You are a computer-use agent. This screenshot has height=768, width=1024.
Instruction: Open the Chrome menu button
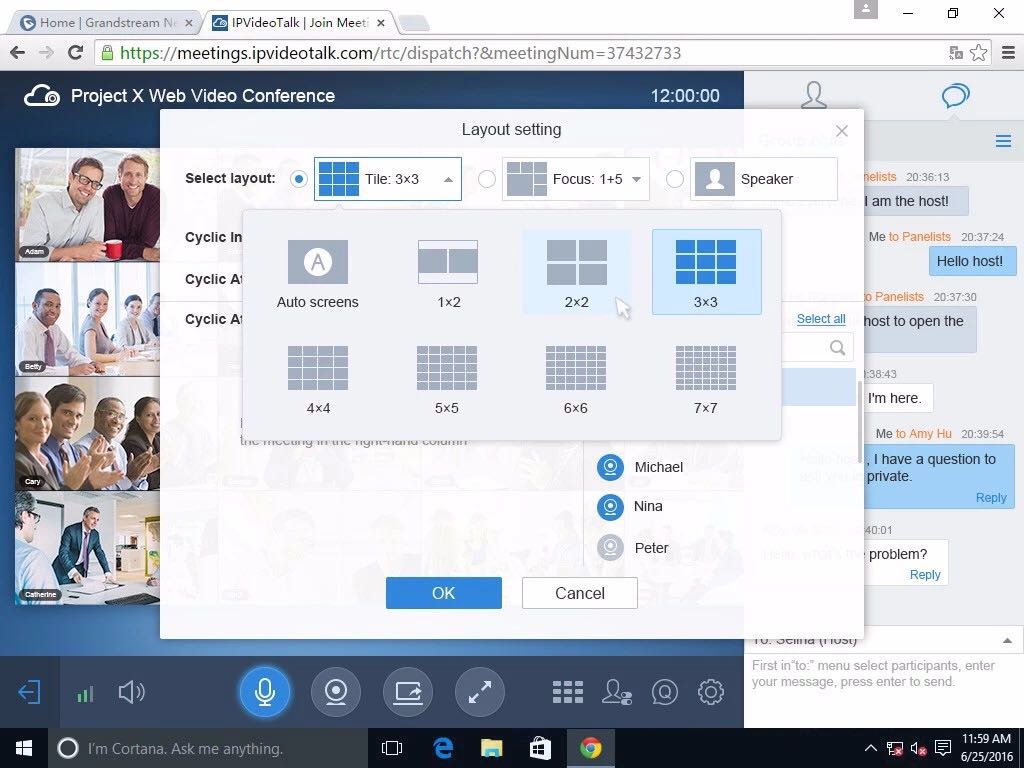coord(1008,52)
